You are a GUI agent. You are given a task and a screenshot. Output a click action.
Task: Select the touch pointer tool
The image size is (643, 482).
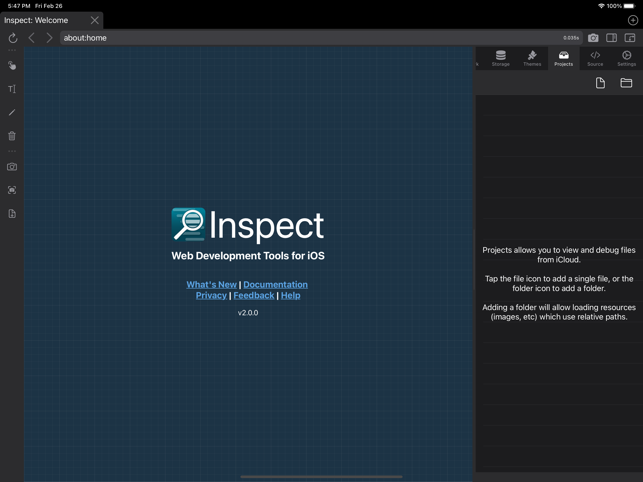point(12,66)
